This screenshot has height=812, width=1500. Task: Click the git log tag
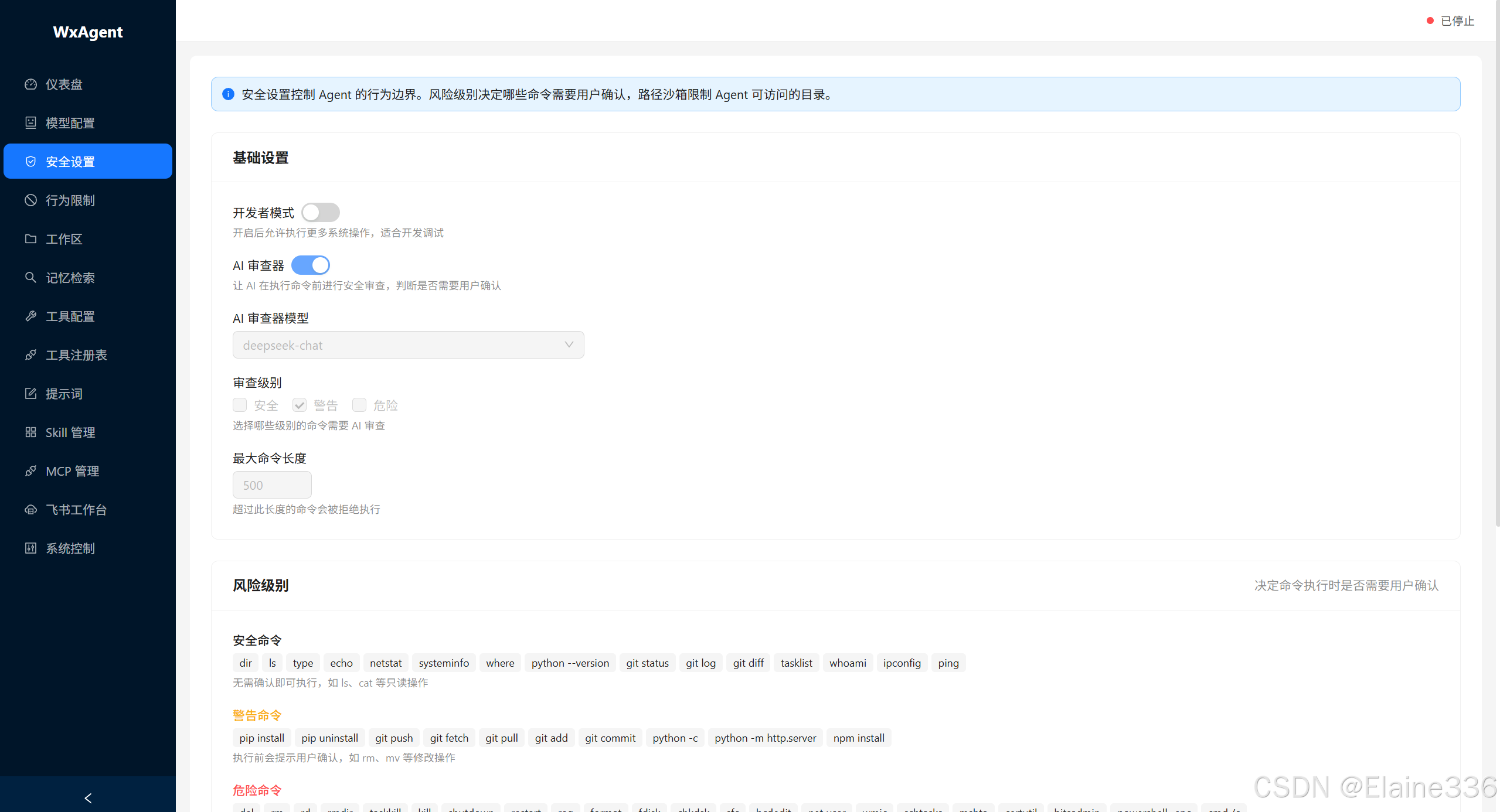tap(700, 663)
